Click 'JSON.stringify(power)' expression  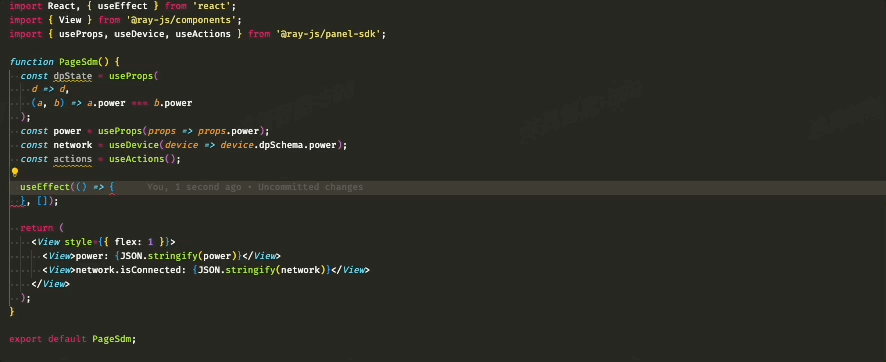(178, 256)
